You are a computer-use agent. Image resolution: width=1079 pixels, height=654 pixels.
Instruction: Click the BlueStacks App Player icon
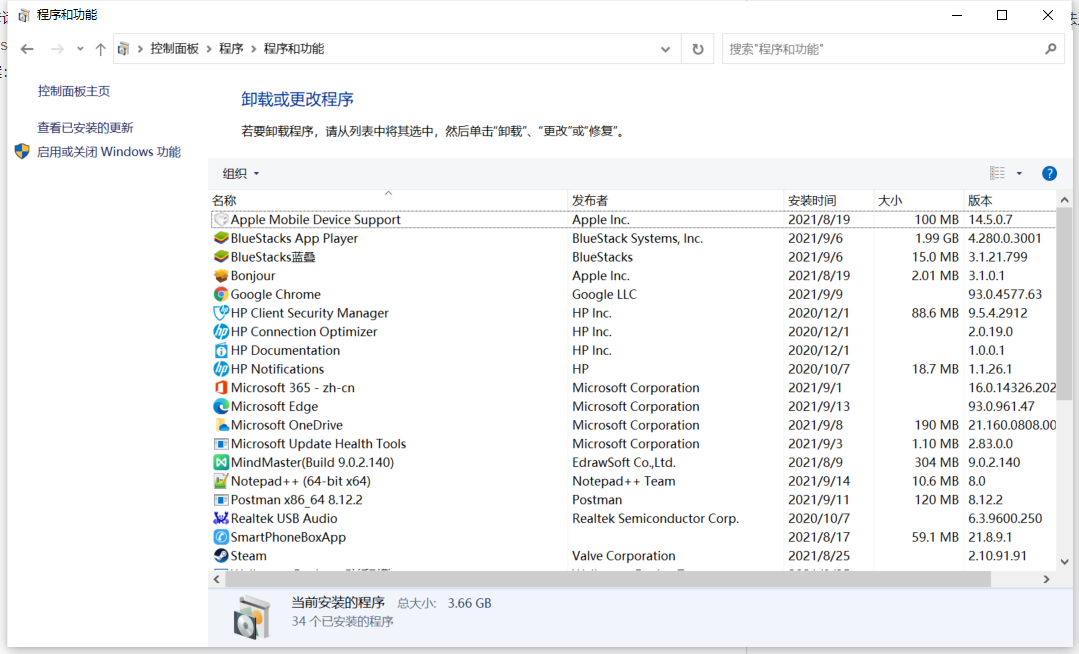point(221,238)
